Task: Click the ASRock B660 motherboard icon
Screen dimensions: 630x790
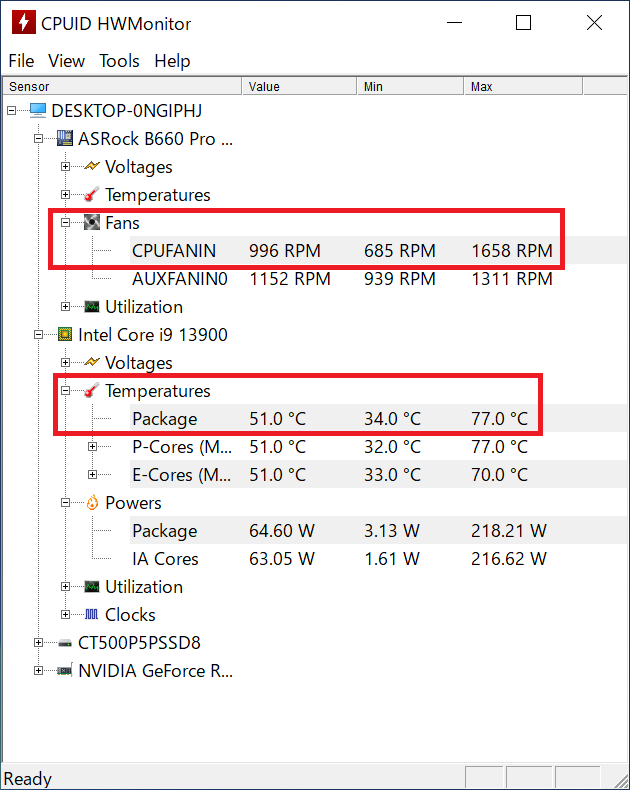Action: click(65, 138)
